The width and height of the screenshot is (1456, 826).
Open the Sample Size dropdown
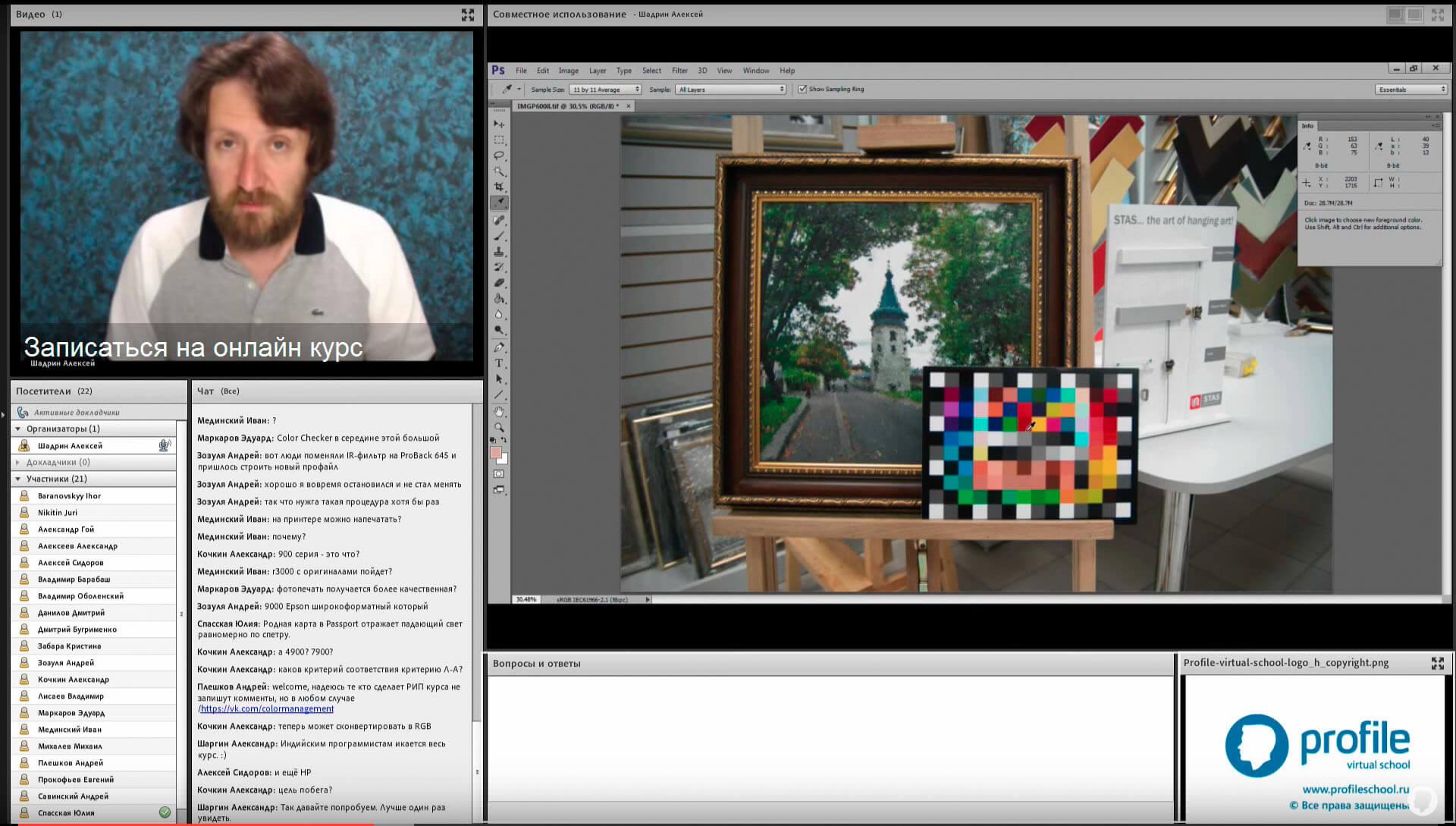[x=605, y=90]
